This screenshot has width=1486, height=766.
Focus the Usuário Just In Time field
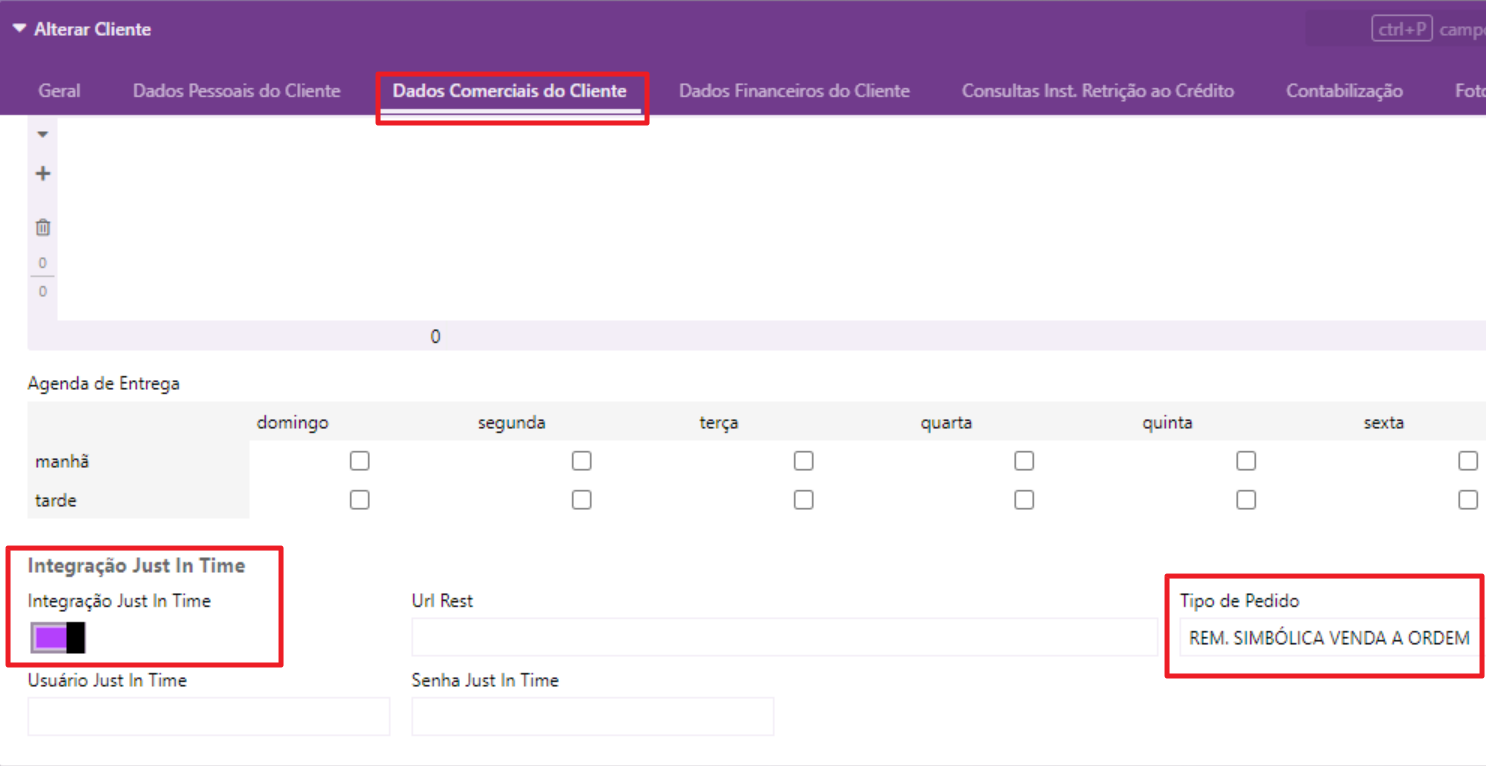pyautogui.click(x=208, y=717)
